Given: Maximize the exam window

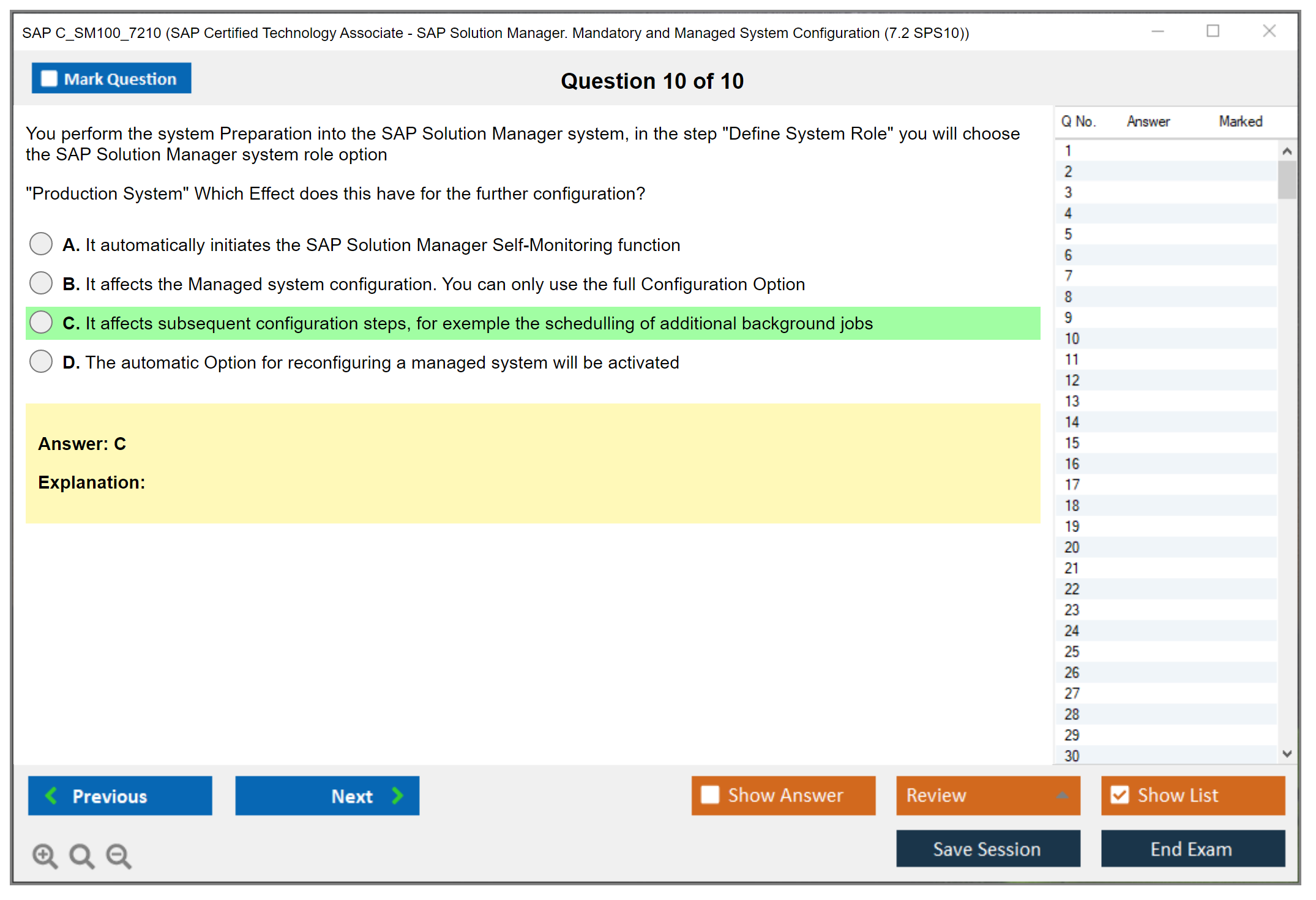Looking at the screenshot, I should [x=1213, y=31].
